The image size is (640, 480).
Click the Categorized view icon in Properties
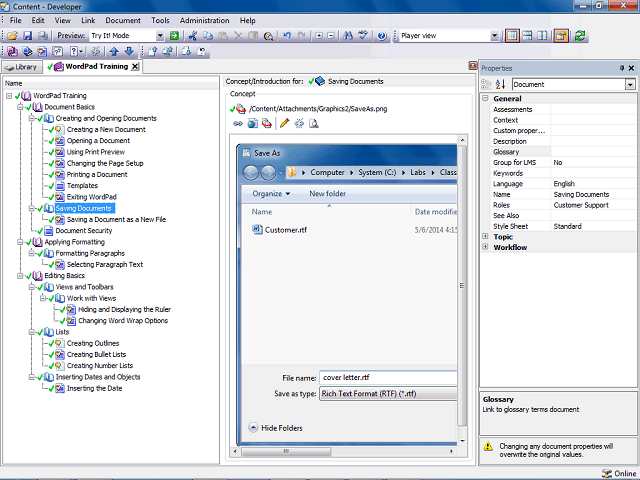tap(486, 84)
